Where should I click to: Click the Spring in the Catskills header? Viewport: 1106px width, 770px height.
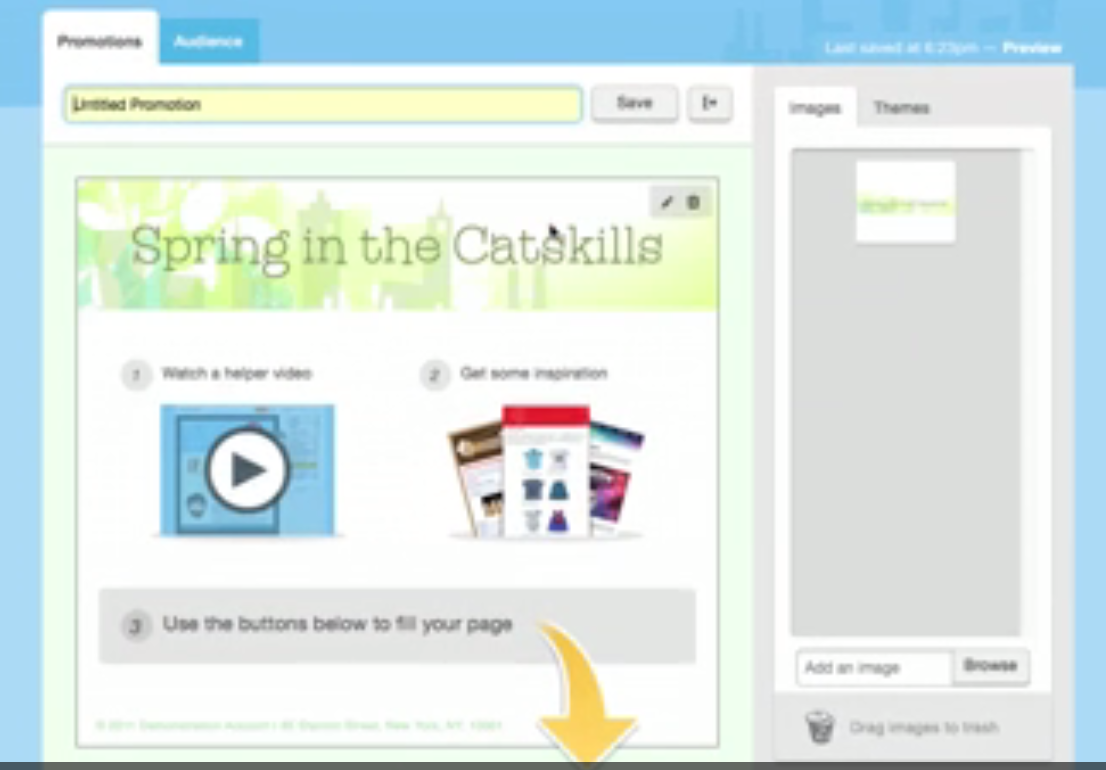coord(396,247)
